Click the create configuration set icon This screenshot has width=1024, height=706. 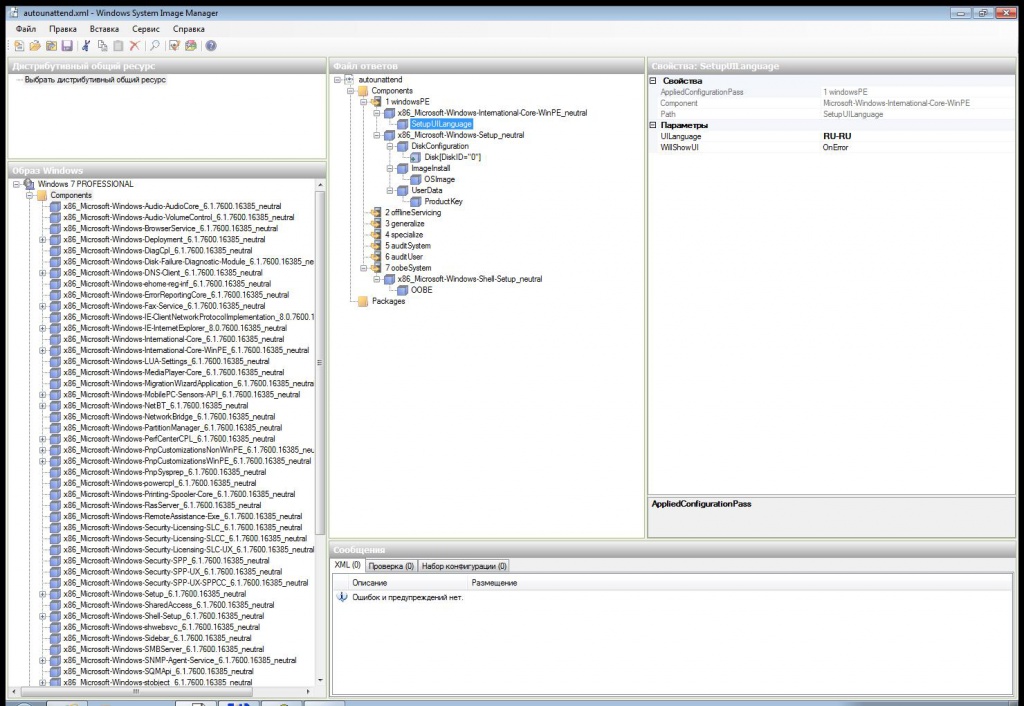pyautogui.click(x=191, y=46)
